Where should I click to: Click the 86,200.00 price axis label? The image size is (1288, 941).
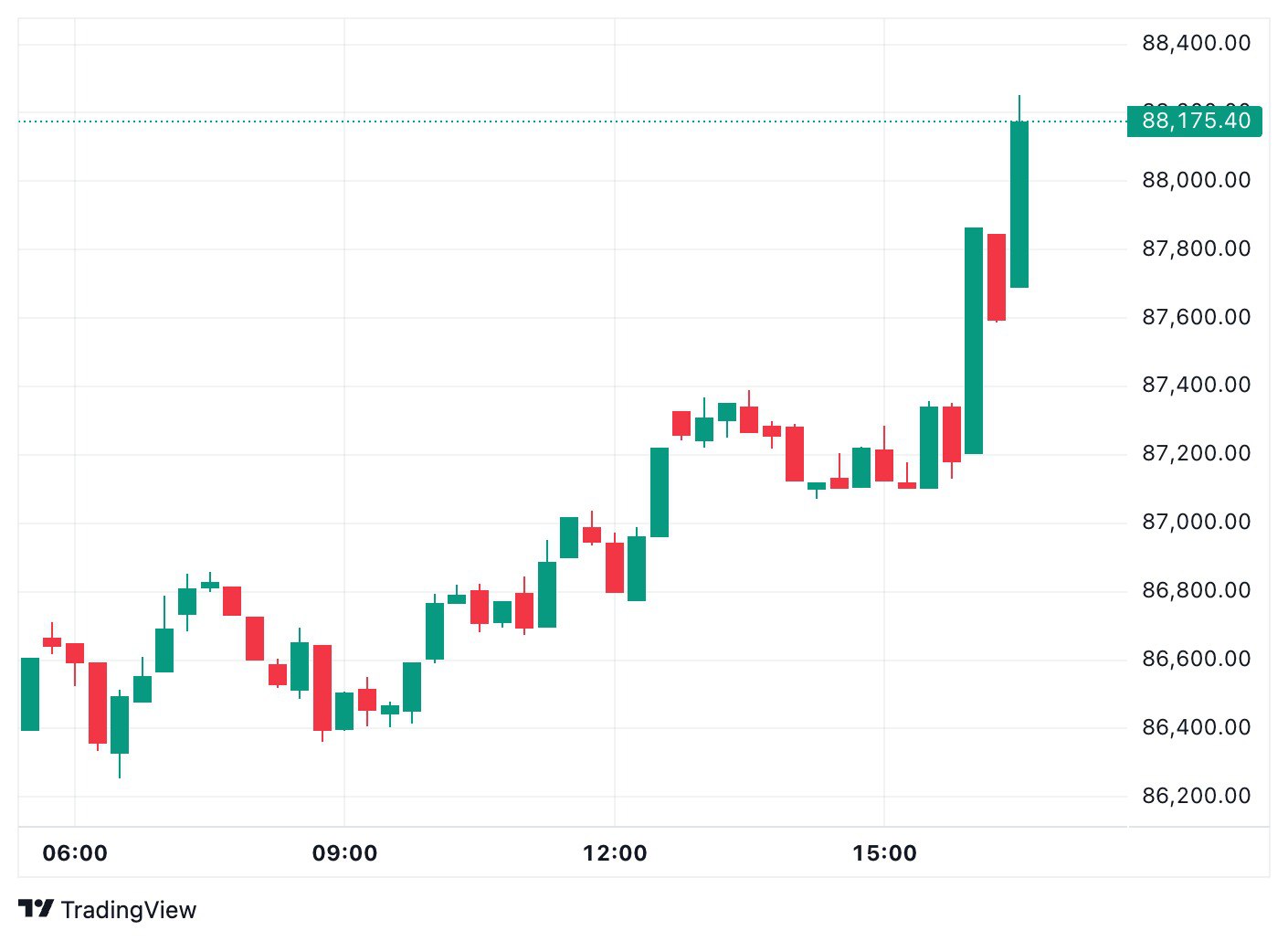(x=1196, y=796)
